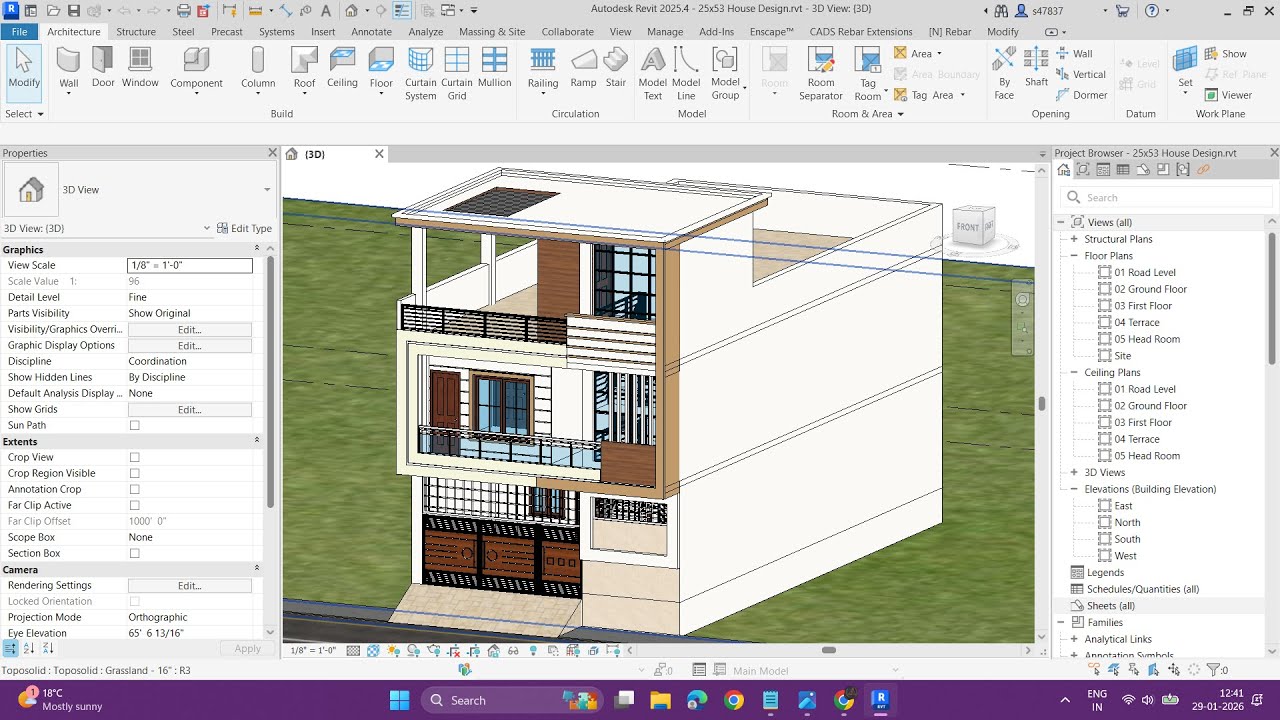Open the Viewer in Work Plane panel
This screenshot has height=720, width=1280.
pos(1228,95)
